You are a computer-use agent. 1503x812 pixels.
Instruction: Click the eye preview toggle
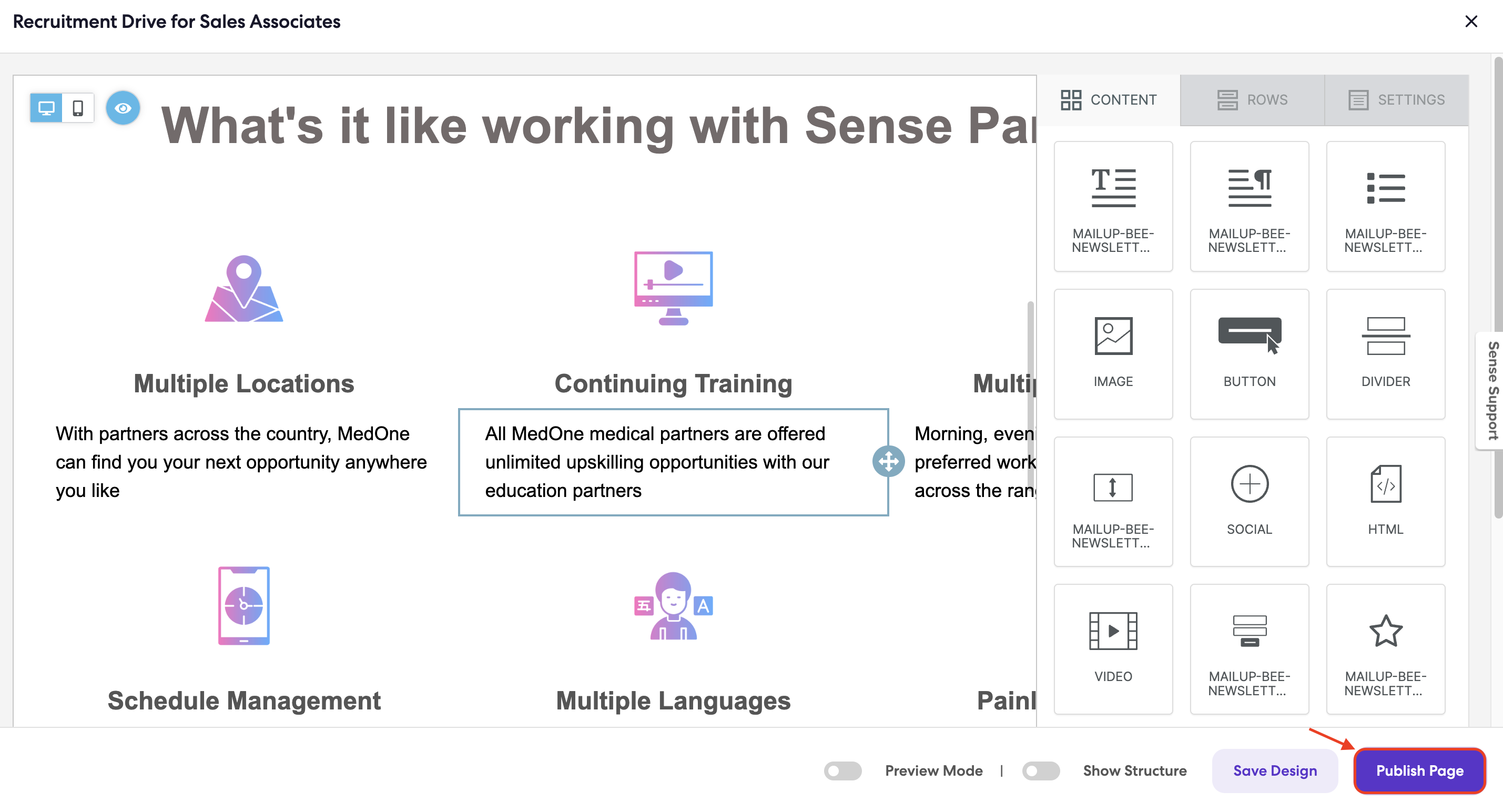pos(123,108)
